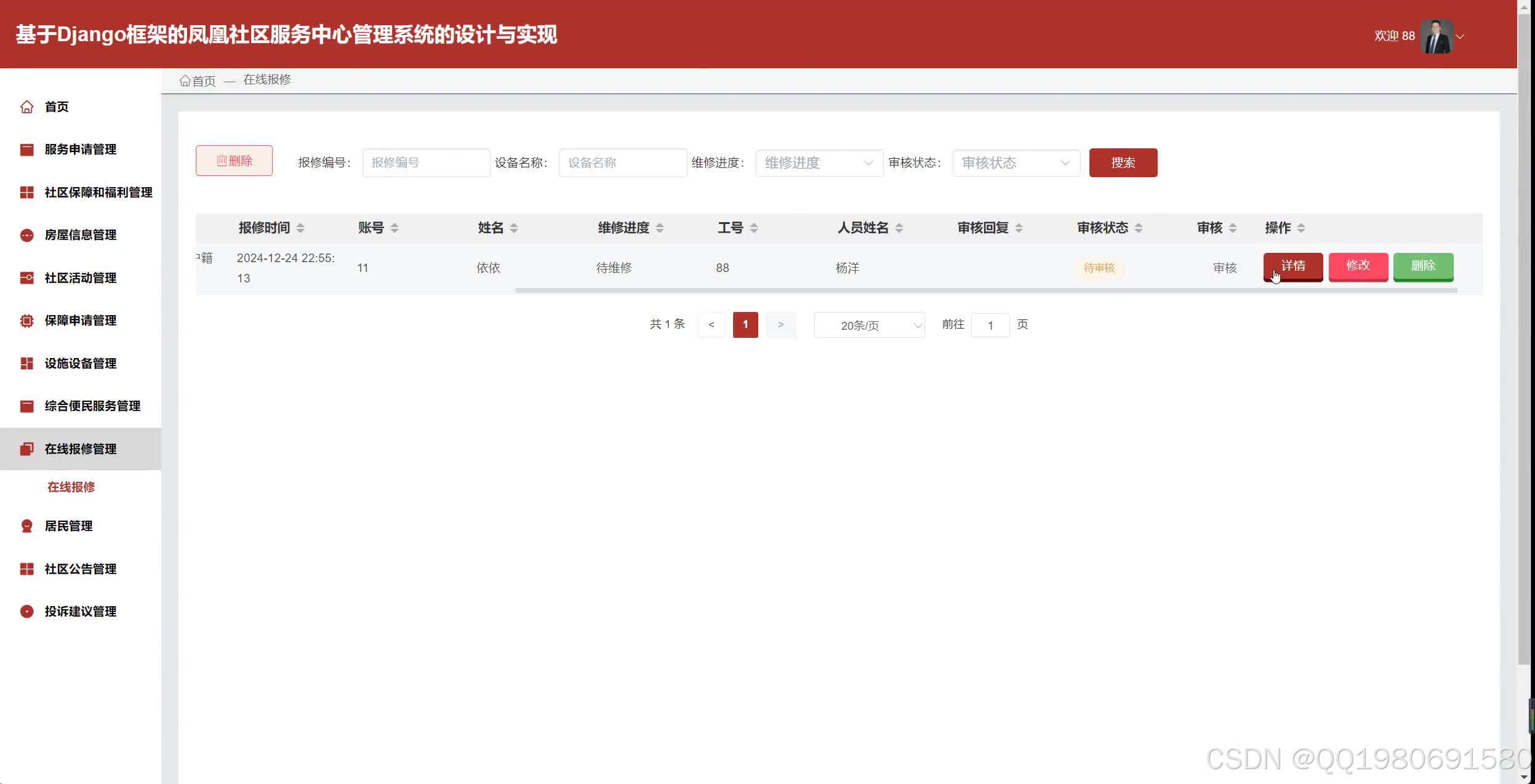Click the 房屋信息管理 sidebar icon
This screenshot has height=784, width=1535.
click(26, 235)
